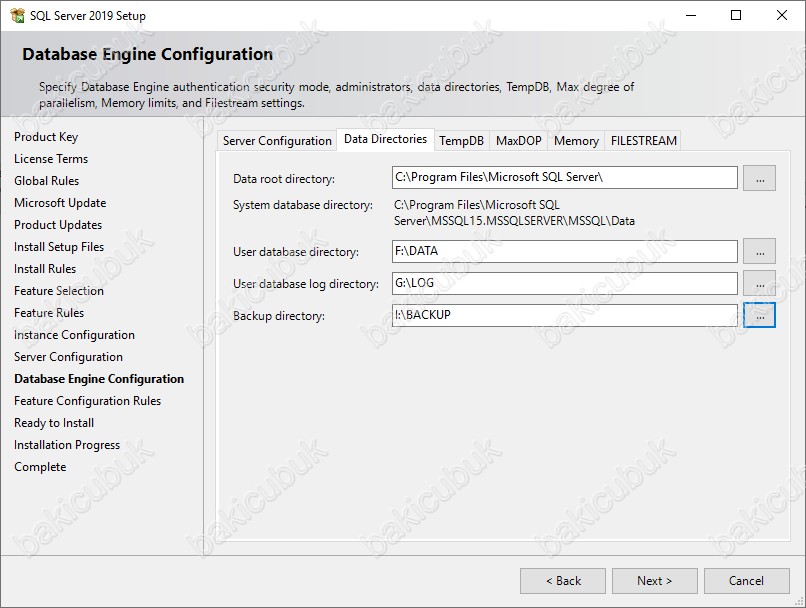The width and height of the screenshot is (806, 608).
Task: Click the User database directory label
Action: [296, 252]
